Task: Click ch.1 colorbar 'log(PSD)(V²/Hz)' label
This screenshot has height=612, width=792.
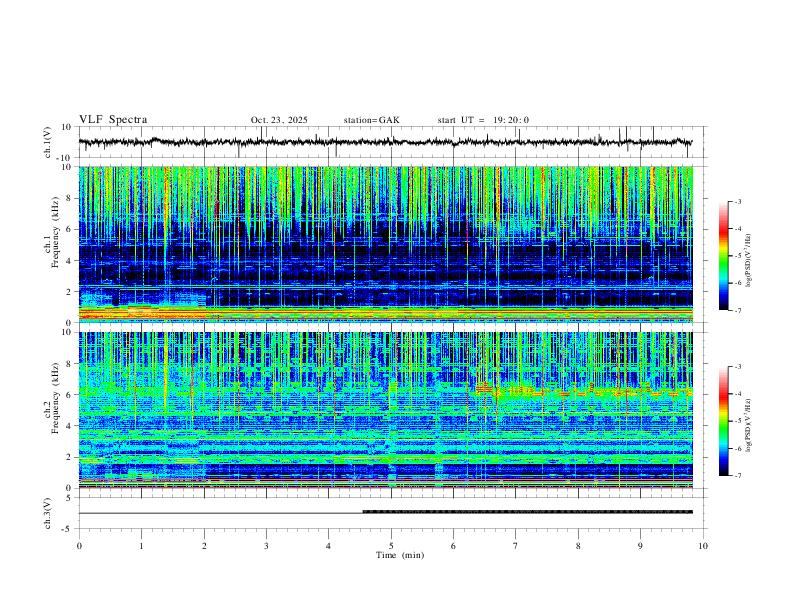Action: pyautogui.click(x=749, y=260)
